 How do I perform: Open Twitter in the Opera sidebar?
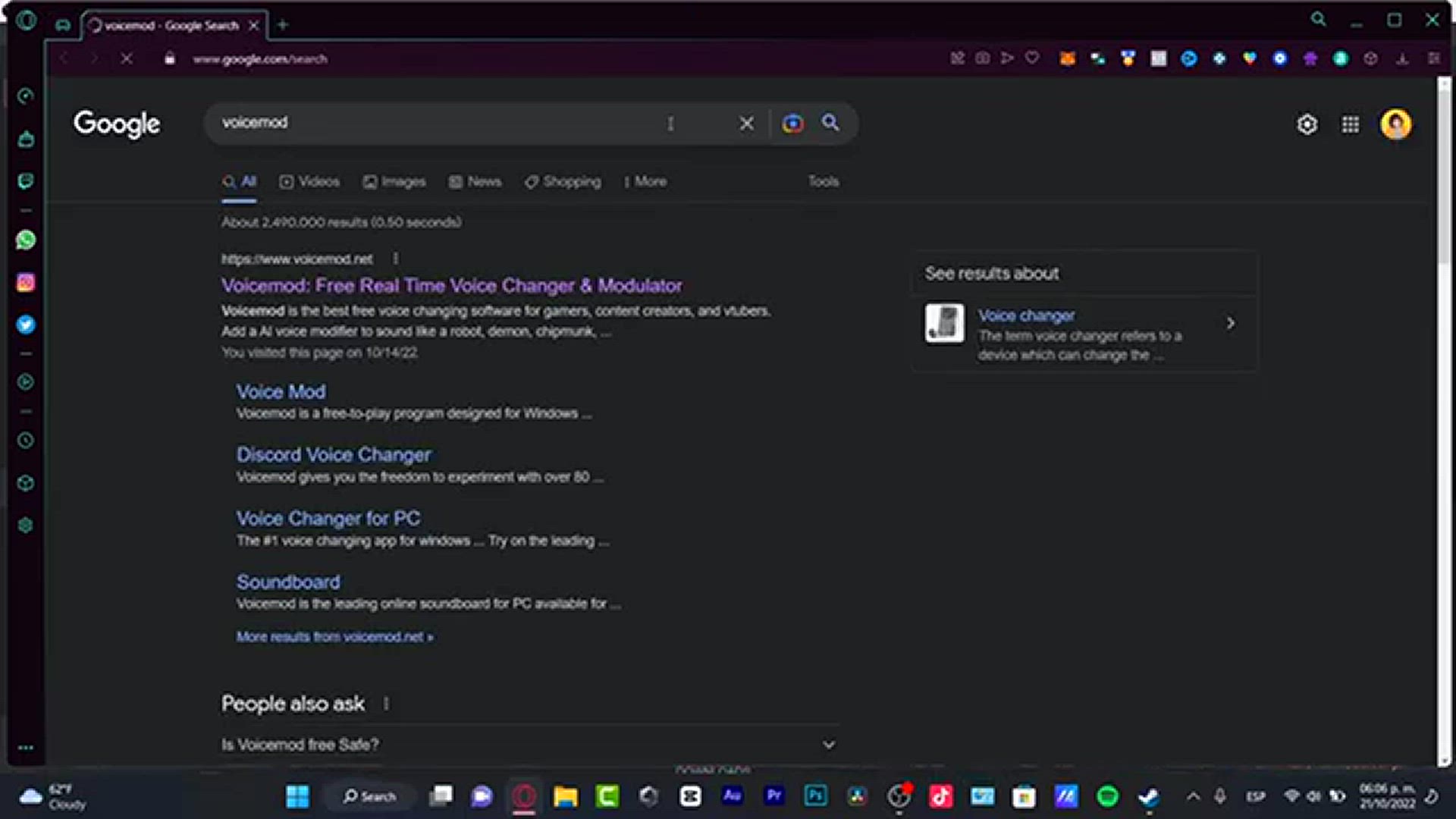(26, 325)
